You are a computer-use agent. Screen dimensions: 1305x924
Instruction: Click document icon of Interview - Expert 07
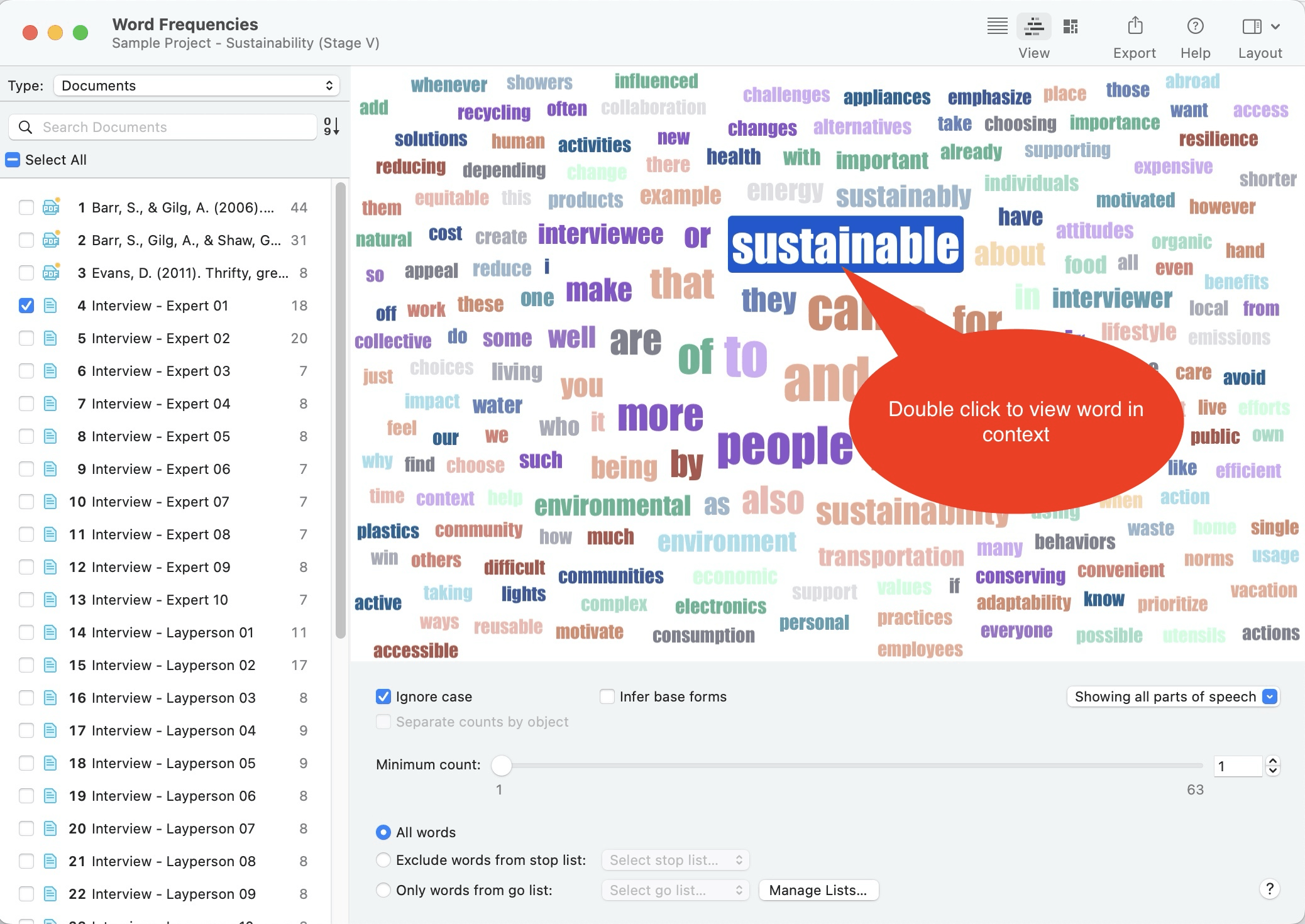click(x=50, y=502)
